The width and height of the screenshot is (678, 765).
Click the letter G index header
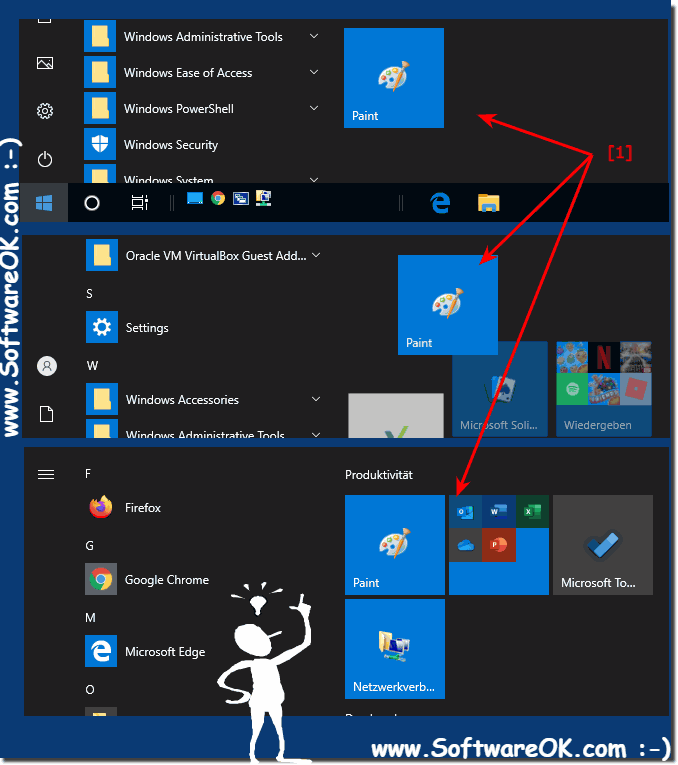(90, 545)
